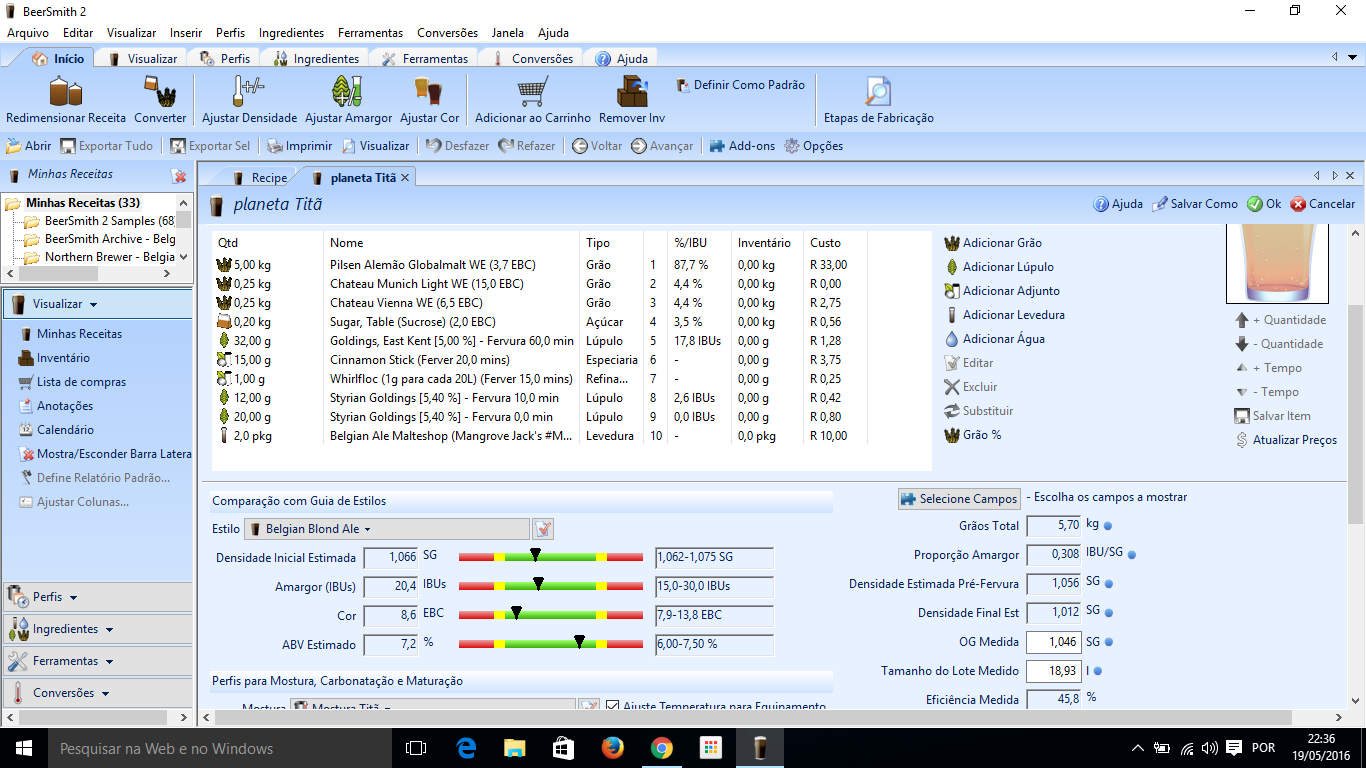Click Adicionar Grão
Screen dimensions: 1366x768
tap(992, 243)
